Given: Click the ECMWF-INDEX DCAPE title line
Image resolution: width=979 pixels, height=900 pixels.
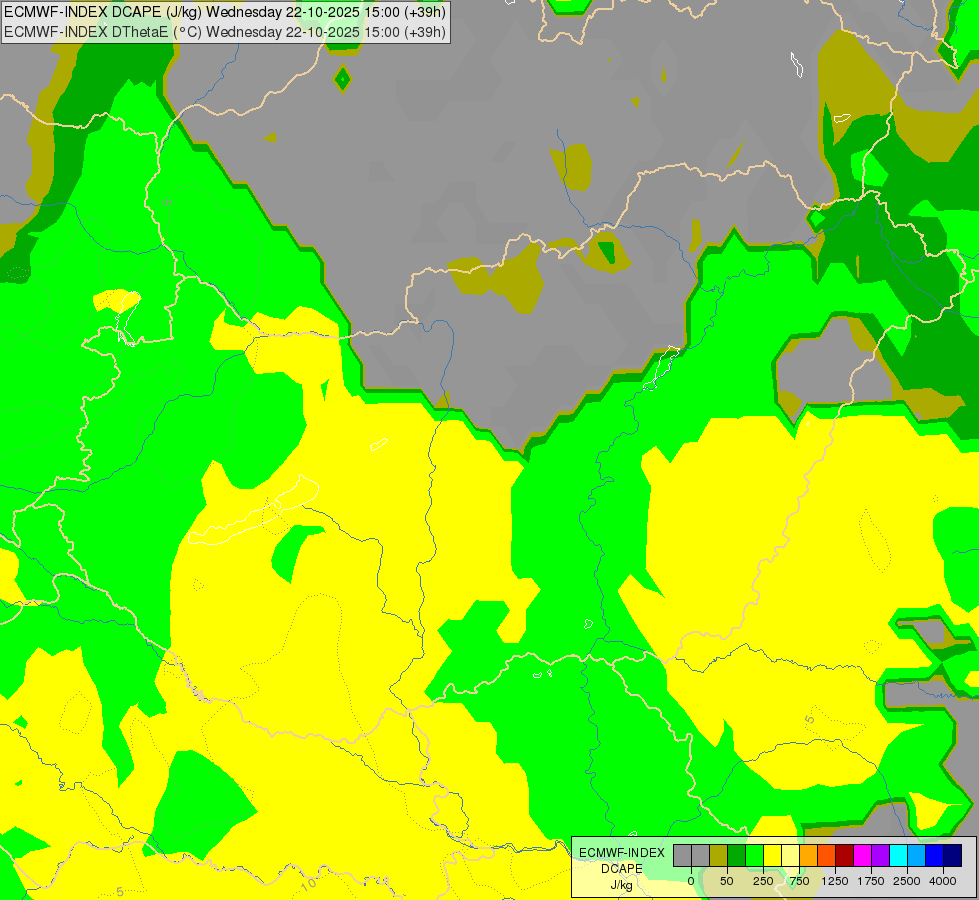Looking at the screenshot, I should [x=225, y=13].
